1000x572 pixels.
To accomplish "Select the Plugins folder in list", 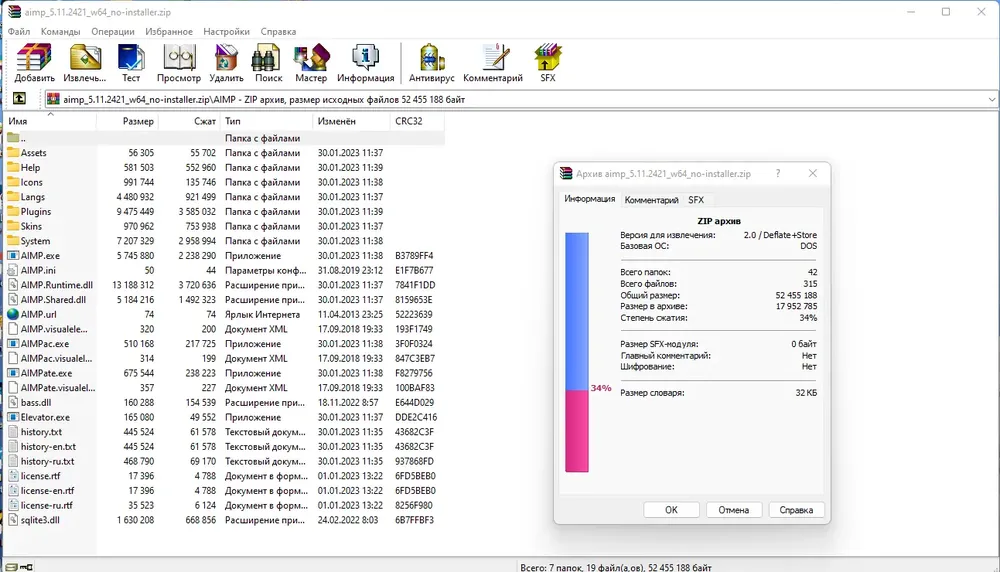I will tap(36, 212).
